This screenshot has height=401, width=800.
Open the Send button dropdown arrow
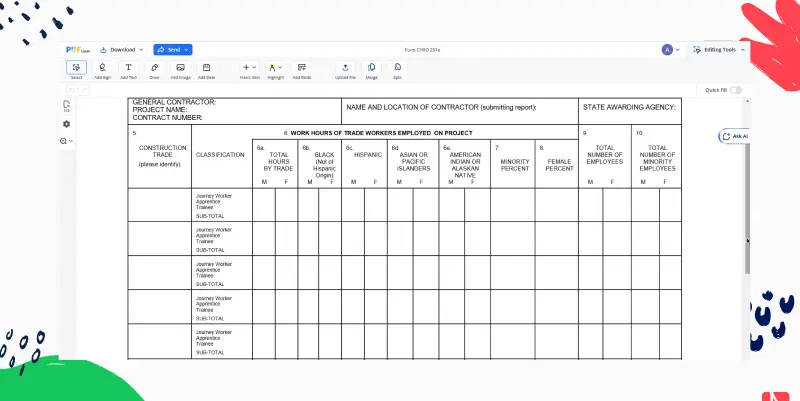187,50
